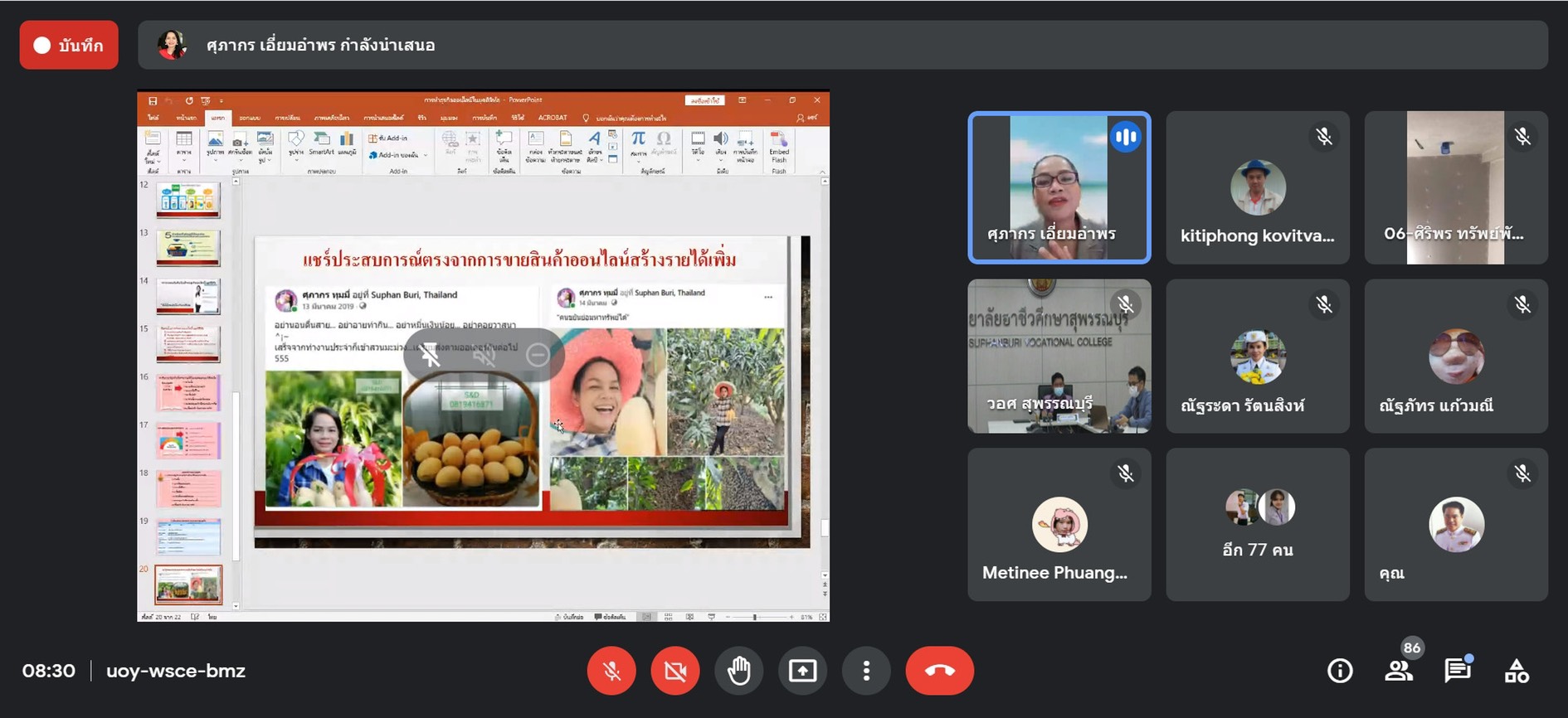Raise hand using the hand icon
This screenshot has width=1568, height=718.
click(x=739, y=671)
